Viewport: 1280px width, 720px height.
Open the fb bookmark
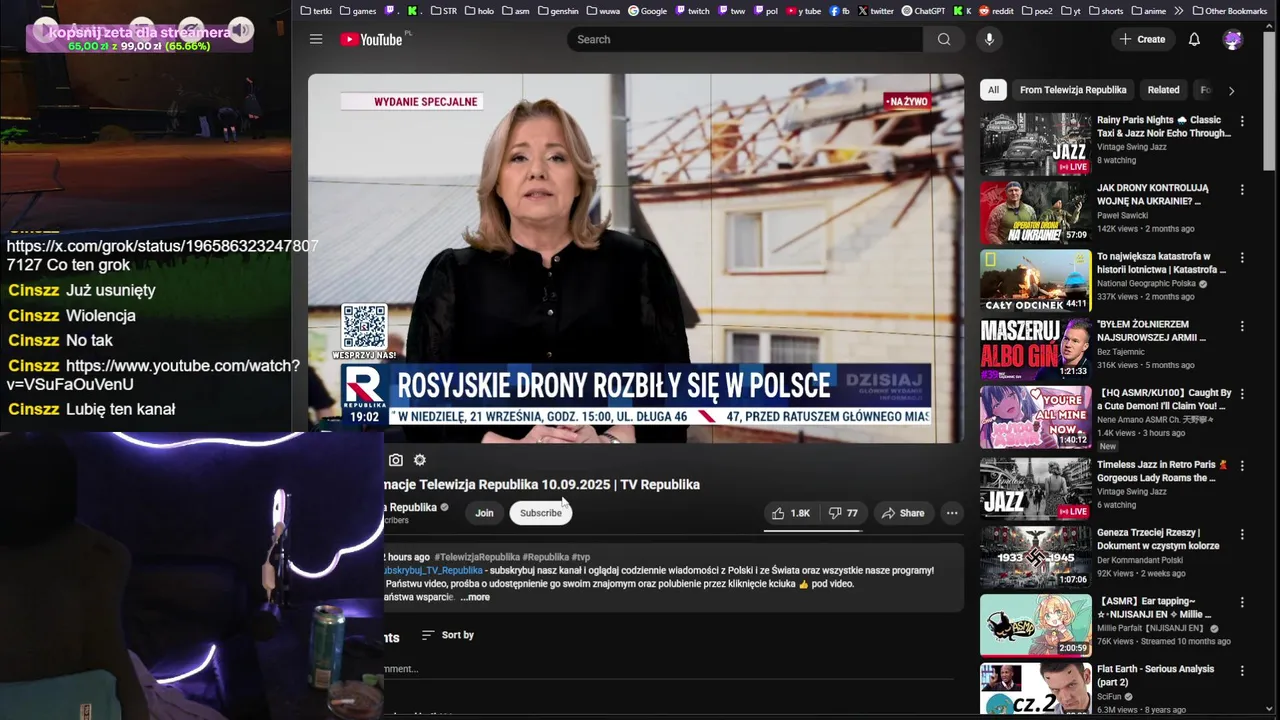point(840,11)
